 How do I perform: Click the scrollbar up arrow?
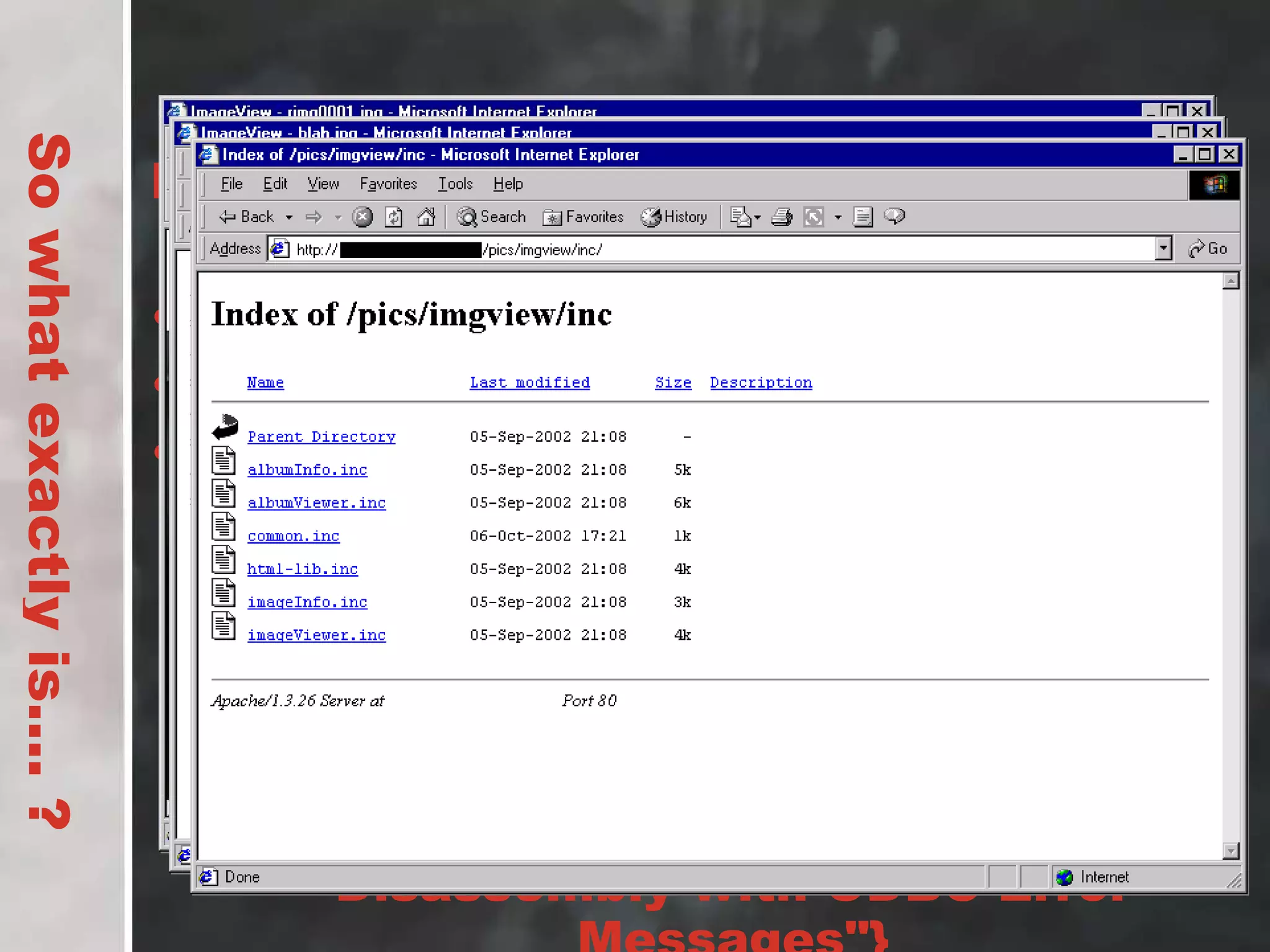coord(1231,281)
